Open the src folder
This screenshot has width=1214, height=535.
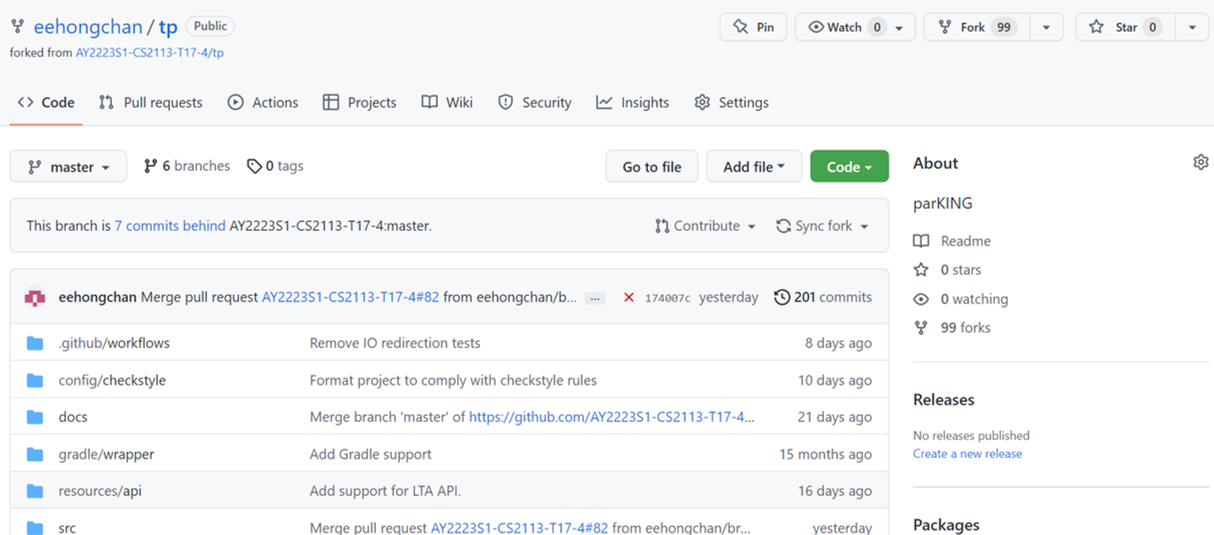67,527
